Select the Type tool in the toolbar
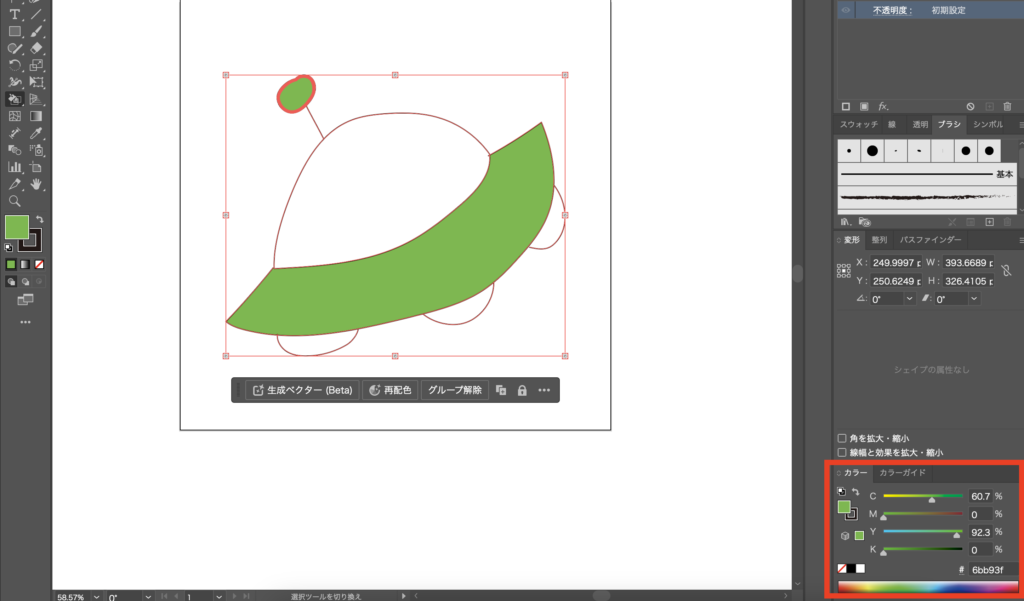Image resolution: width=1024 pixels, height=601 pixels. (x=15, y=14)
